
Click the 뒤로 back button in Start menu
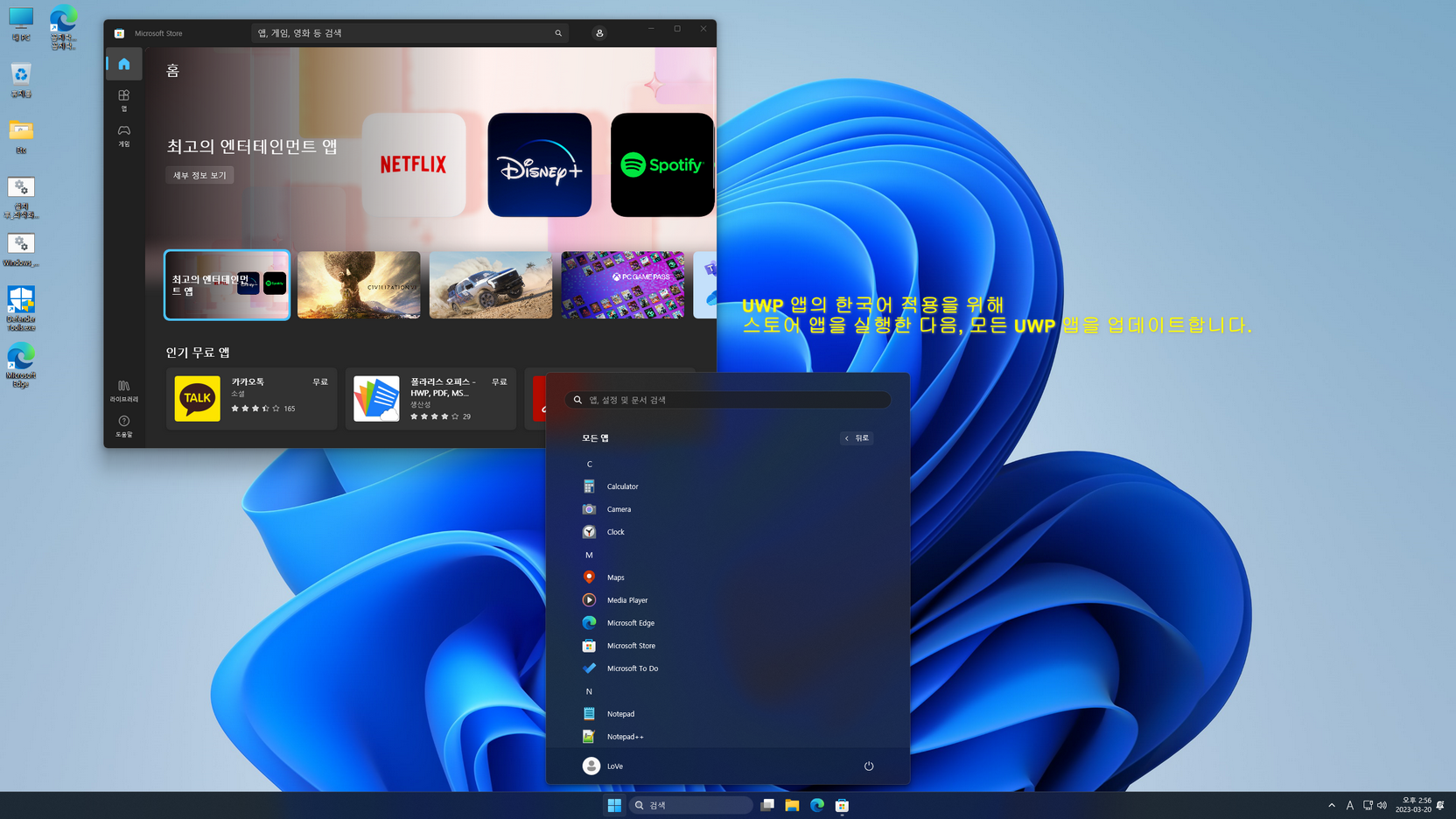tap(857, 438)
